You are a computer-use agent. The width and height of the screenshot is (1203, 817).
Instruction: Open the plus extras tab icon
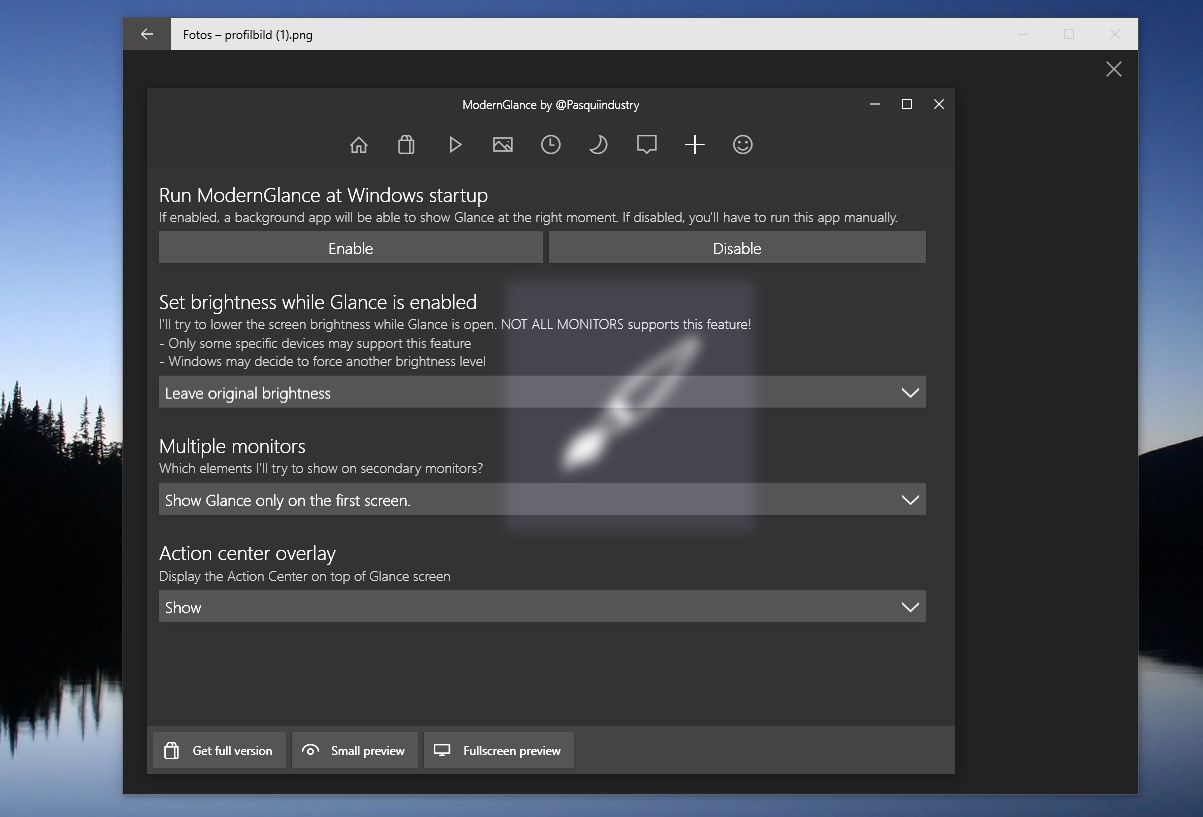tap(695, 145)
